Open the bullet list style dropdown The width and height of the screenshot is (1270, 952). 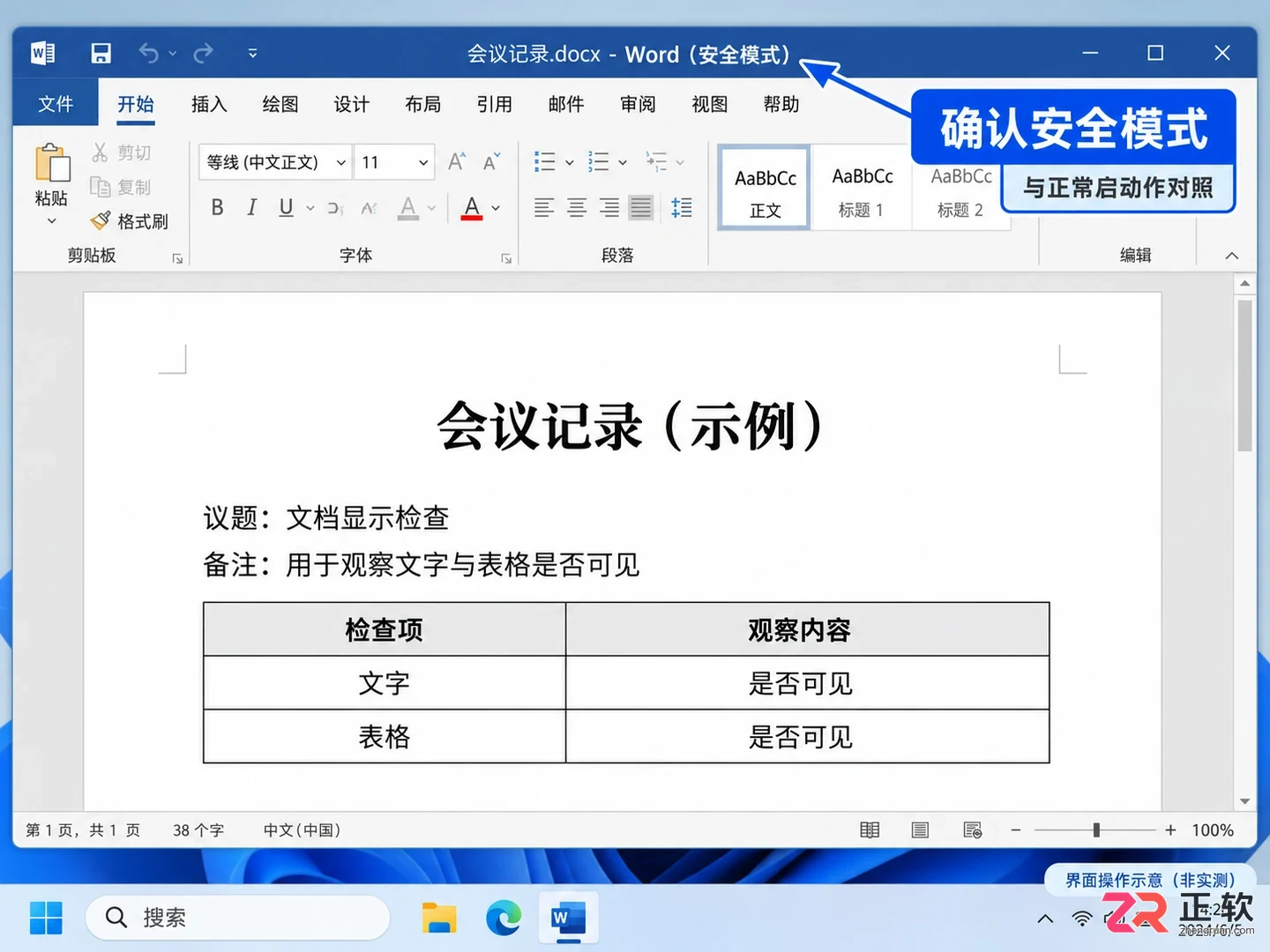pos(570,162)
